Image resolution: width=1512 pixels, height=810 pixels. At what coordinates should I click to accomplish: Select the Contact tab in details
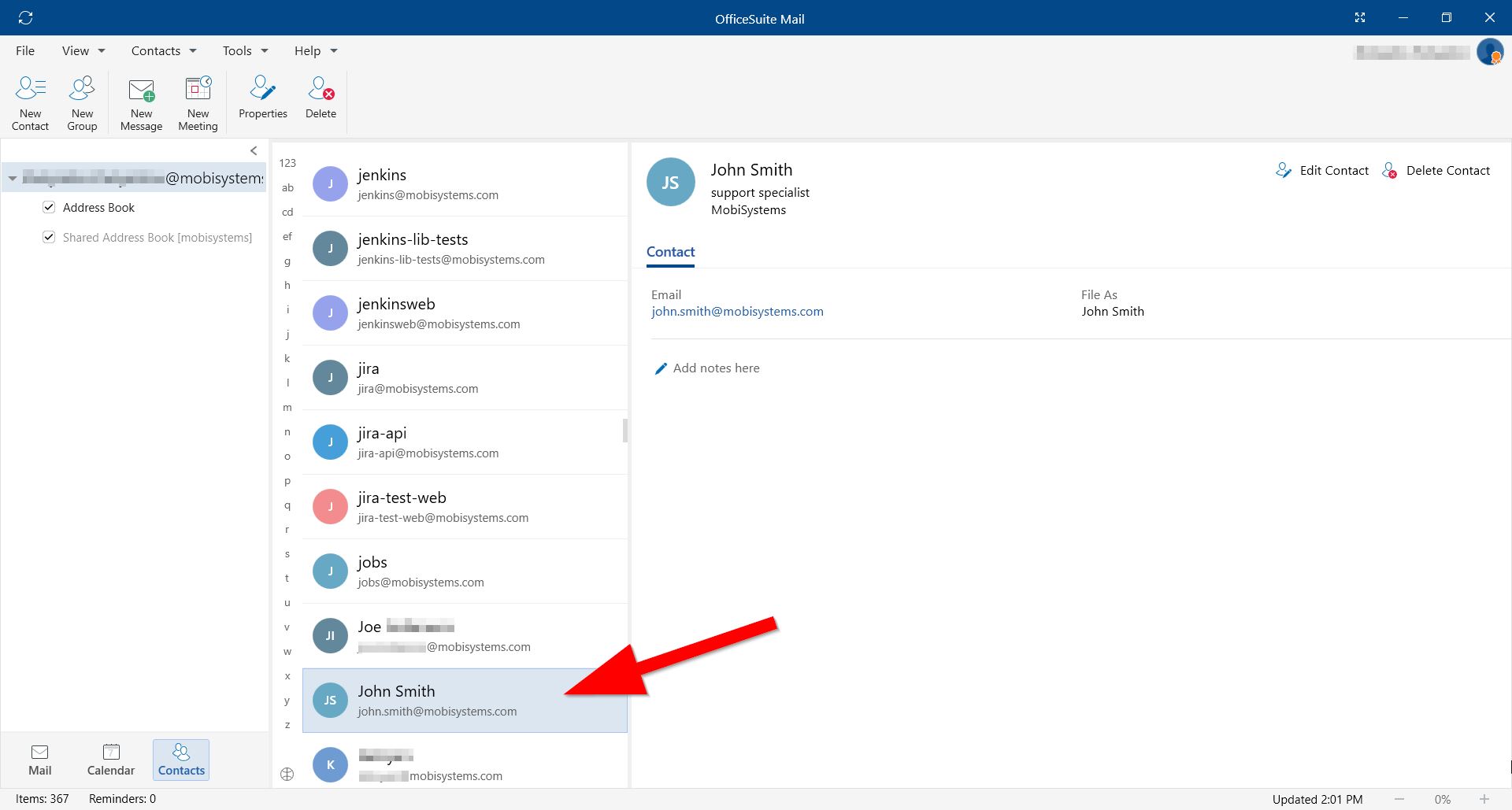(671, 252)
